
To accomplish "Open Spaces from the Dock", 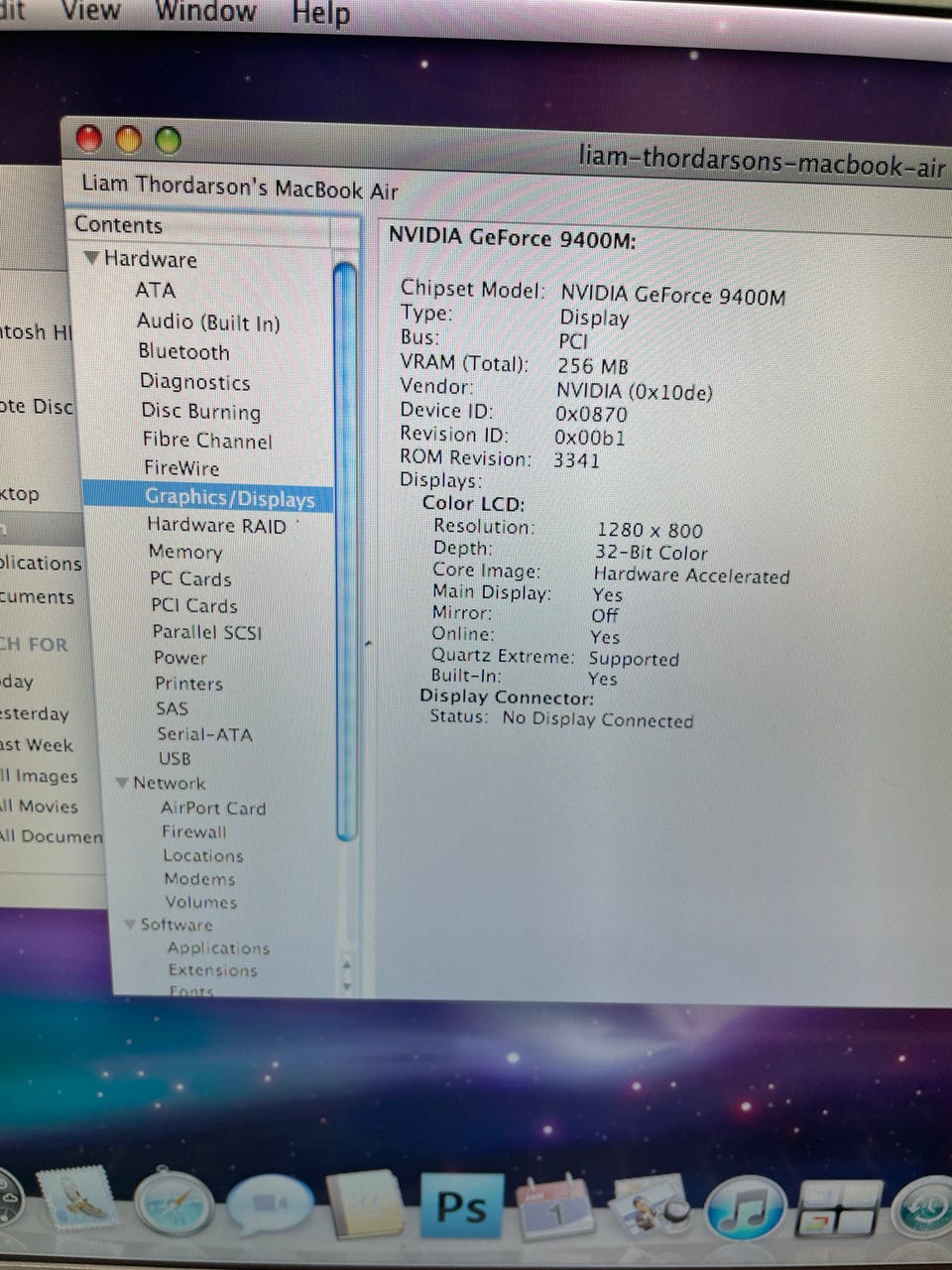I will [x=839, y=1209].
